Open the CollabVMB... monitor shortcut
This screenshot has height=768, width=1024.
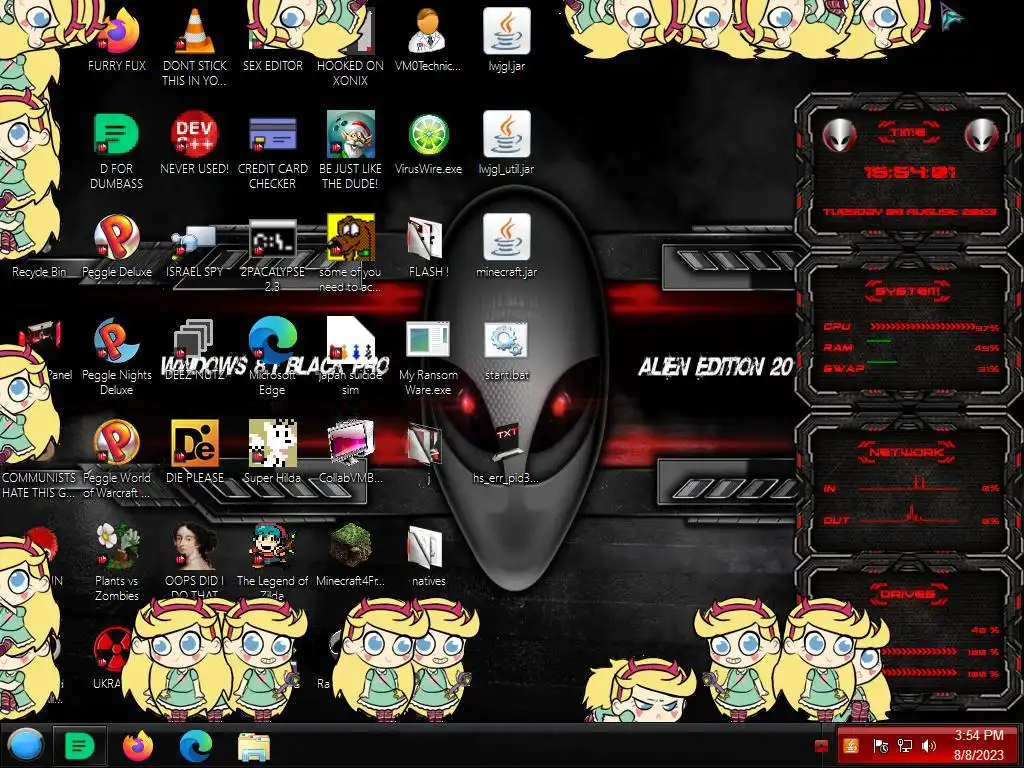tap(351, 443)
